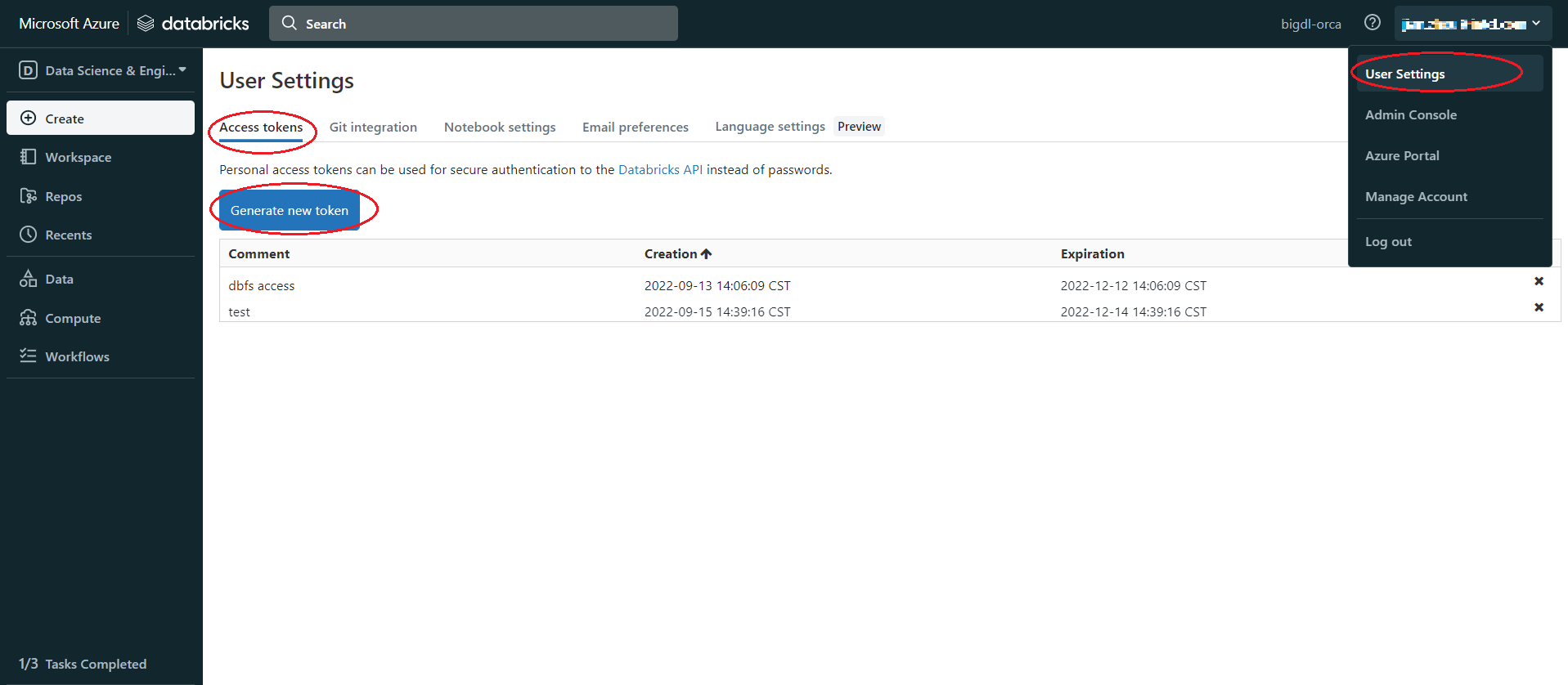The image size is (1568, 685).
Task: Select Admin Console from the user menu
Action: 1410,114
